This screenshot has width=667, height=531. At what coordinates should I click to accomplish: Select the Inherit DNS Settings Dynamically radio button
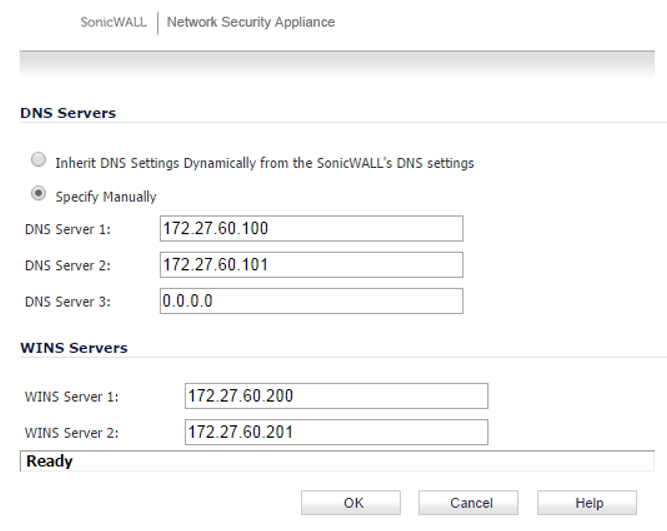point(39,160)
